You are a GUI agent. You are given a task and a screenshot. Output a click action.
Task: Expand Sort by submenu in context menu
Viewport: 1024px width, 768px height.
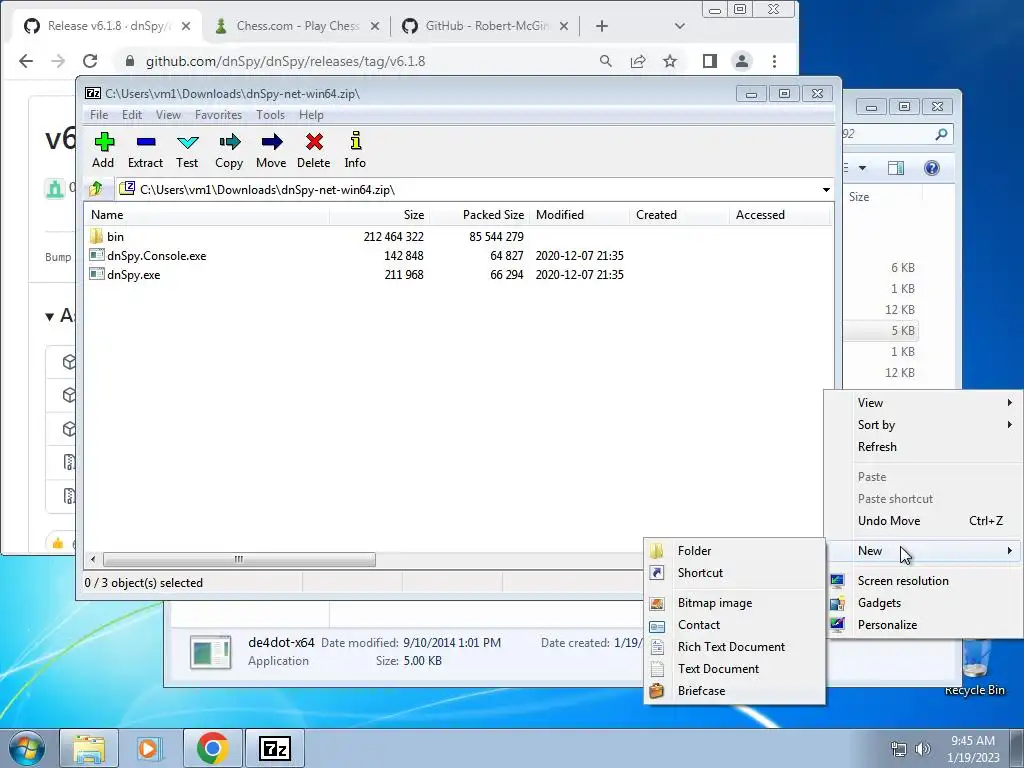[923, 424]
